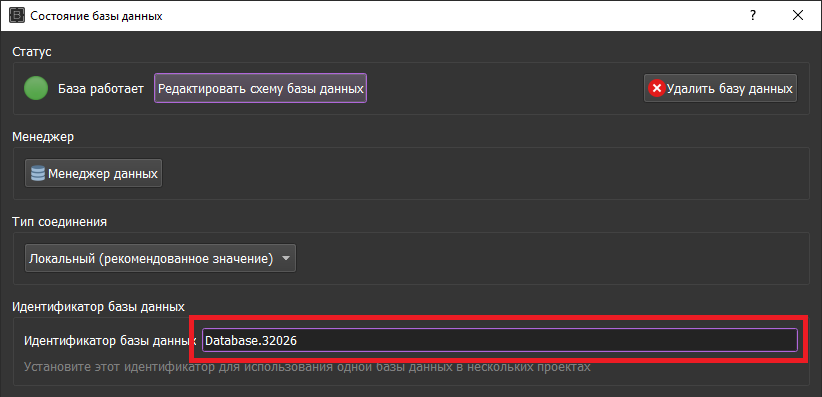Click the help question mark button
Screen dimensions: 822x397
click(753, 16)
